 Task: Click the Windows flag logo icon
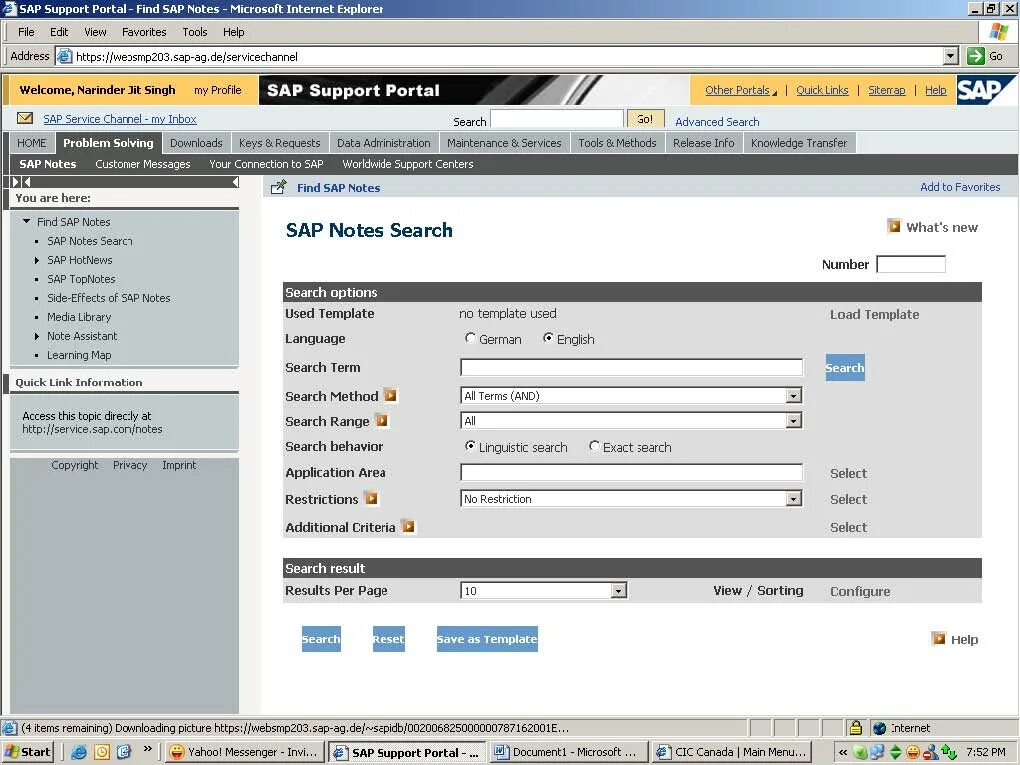[999, 31]
